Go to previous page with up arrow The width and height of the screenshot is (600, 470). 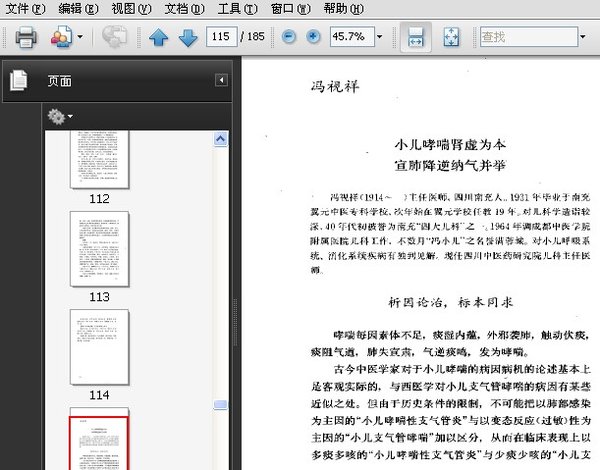click(158, 38)
